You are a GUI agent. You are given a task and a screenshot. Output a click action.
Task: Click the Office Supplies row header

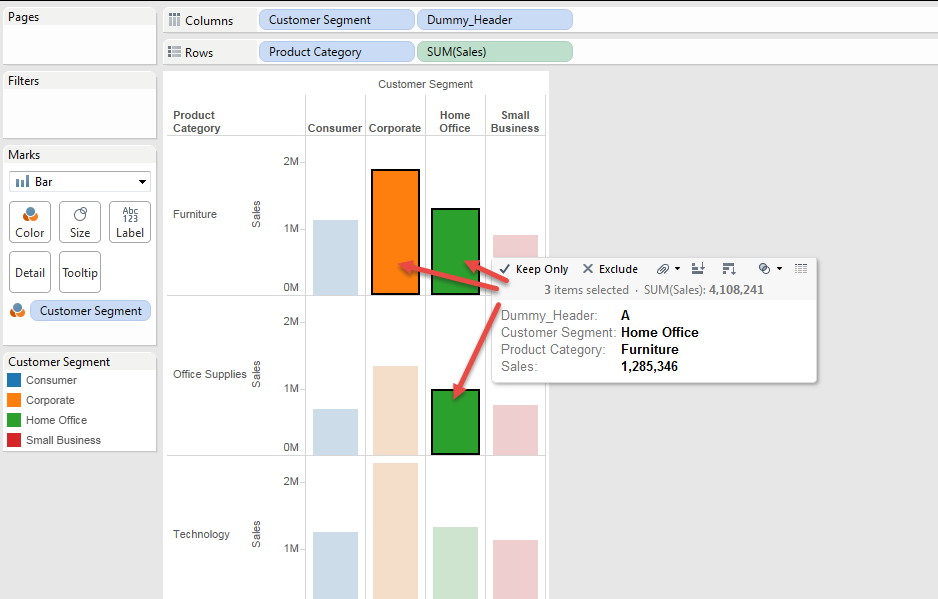click(210, 374)
